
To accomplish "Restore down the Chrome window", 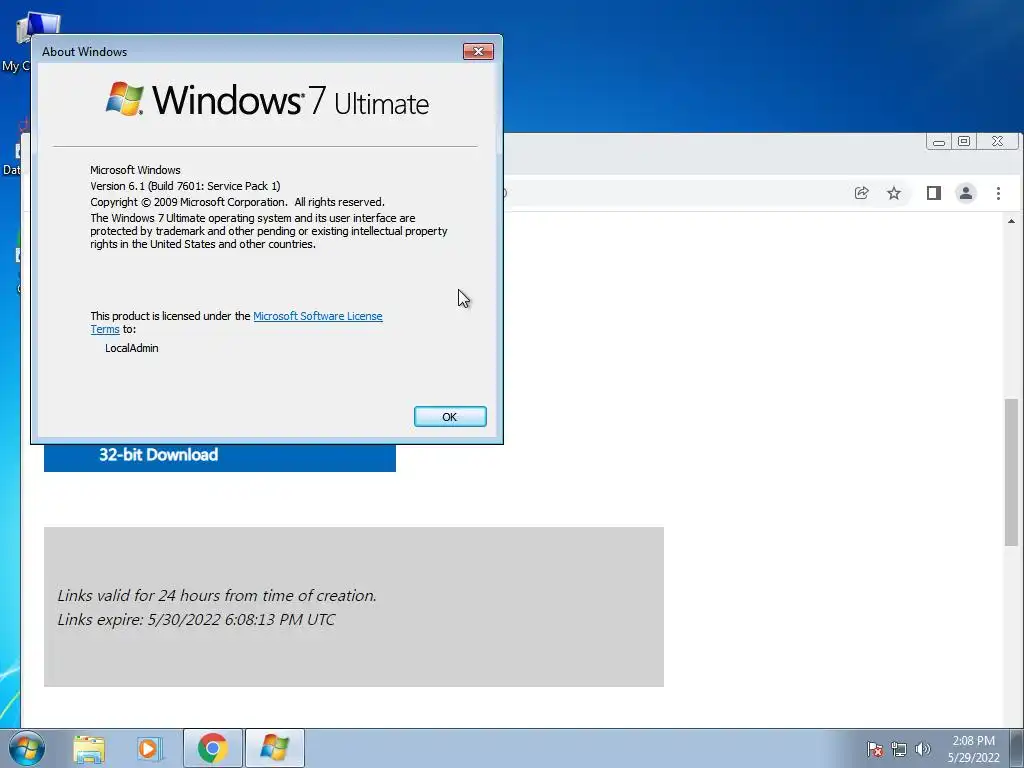I will click(x=964, y=142).
